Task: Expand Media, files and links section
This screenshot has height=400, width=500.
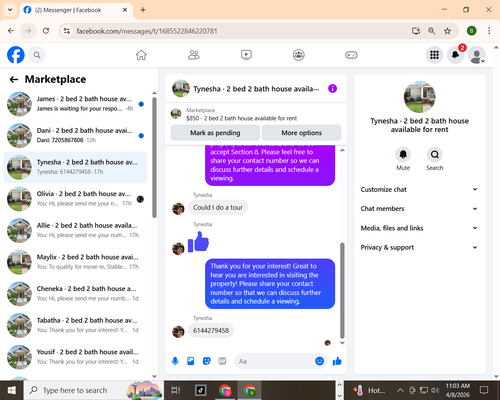Action: pos(419,228)
